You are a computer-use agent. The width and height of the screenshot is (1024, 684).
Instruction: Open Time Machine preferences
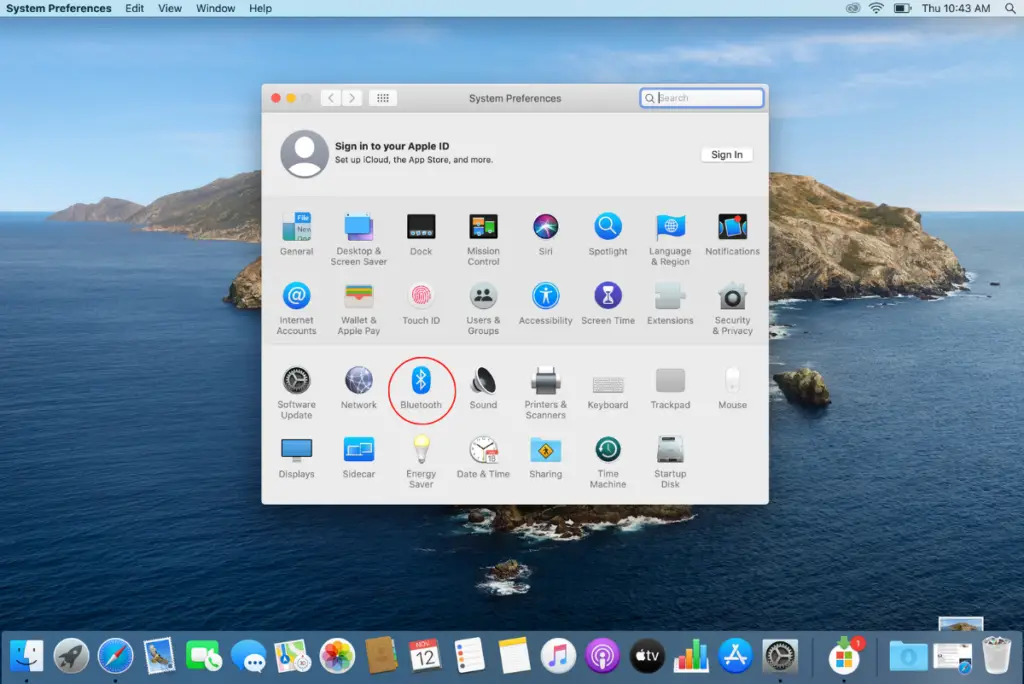[608, 462]
